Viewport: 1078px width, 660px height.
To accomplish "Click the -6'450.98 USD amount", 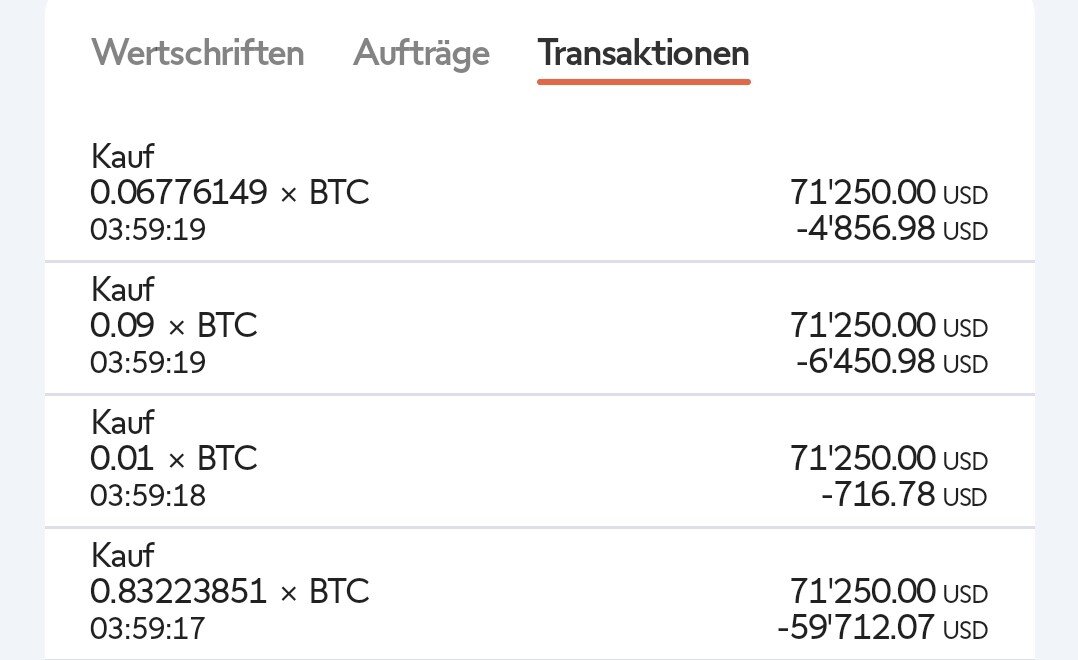I will pos(891,363).
